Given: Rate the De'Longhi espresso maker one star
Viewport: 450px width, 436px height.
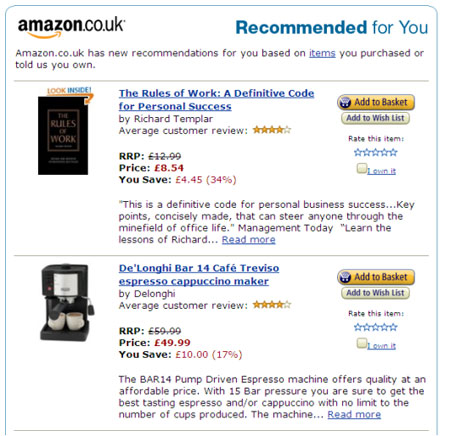Looking at the screenshot, I should [358, 327].
